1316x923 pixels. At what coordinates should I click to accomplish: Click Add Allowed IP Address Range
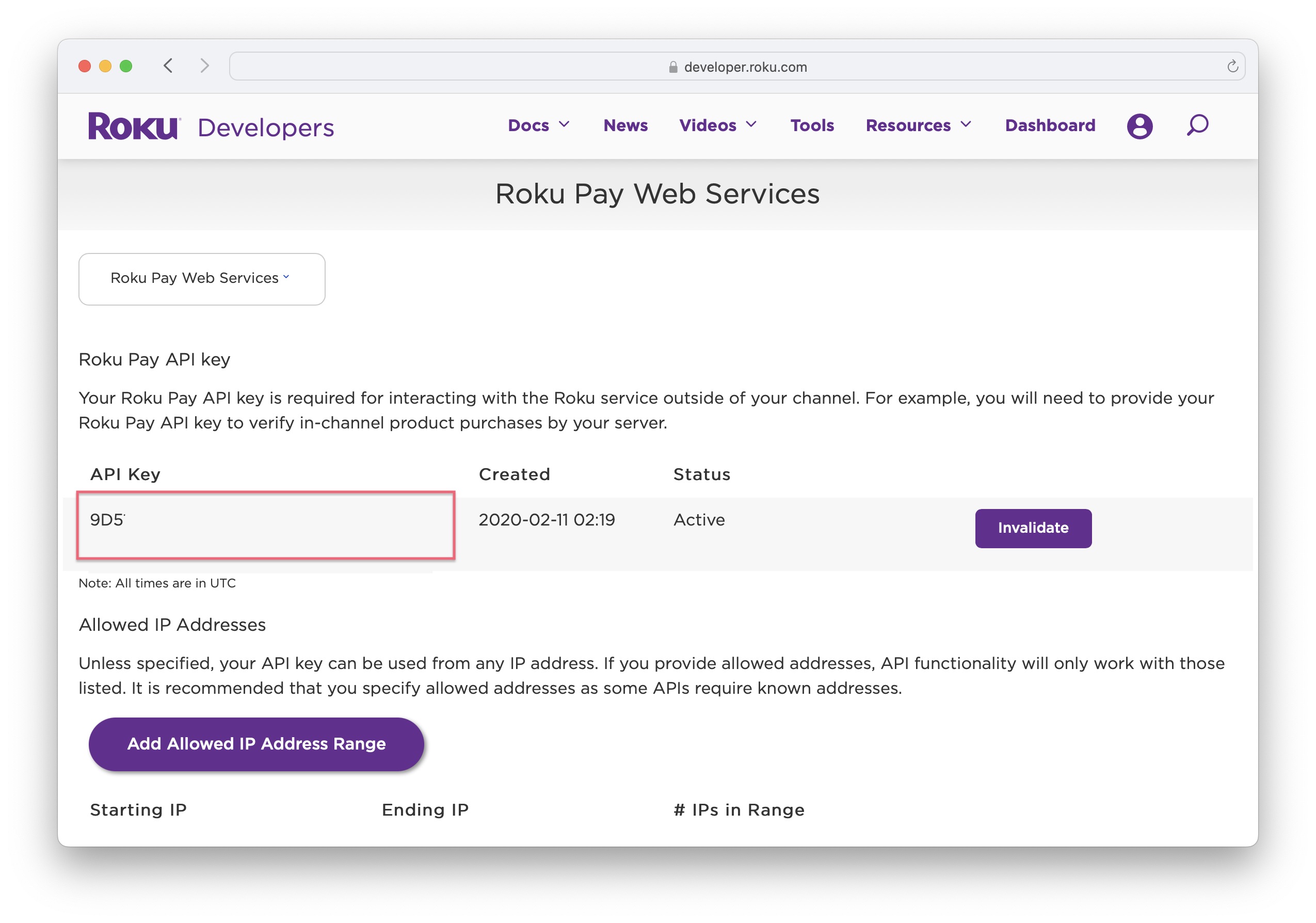pyautogui.click(x=256, y=743)
